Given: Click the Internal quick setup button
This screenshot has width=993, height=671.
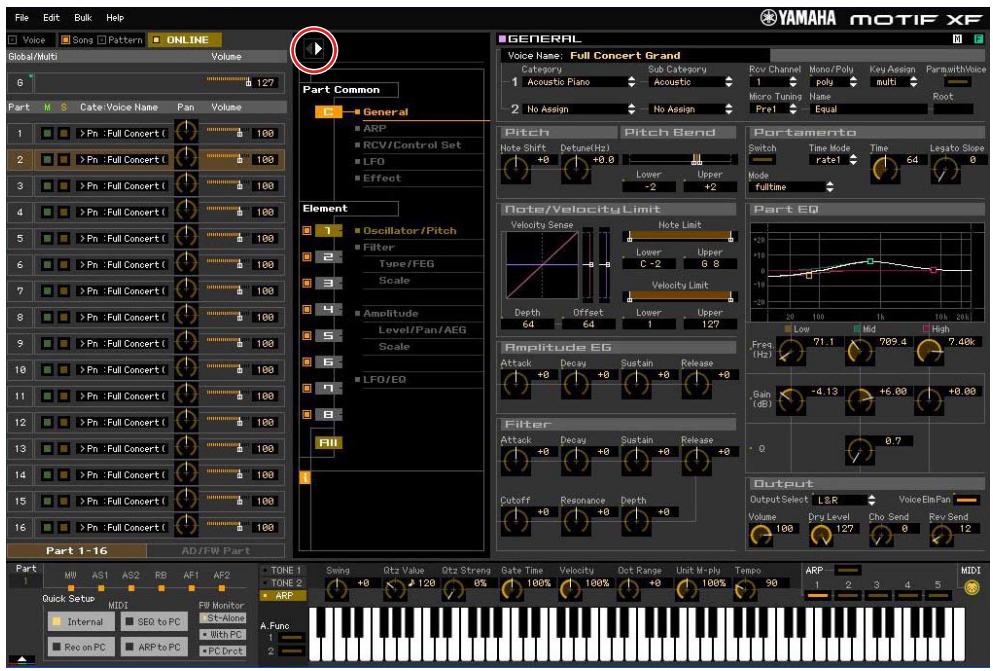Looking at the screenshot, I should 81,622.
